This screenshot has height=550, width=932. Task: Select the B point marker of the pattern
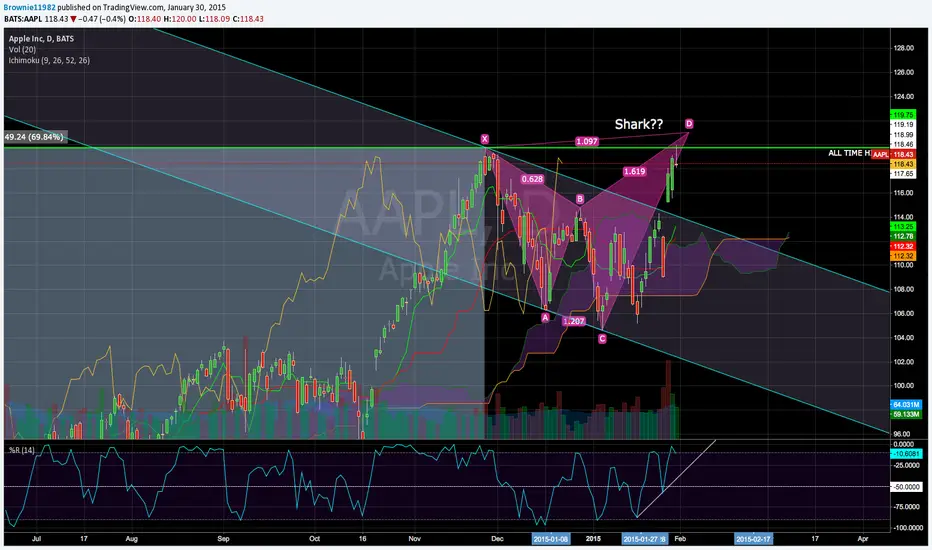(580, 199)
